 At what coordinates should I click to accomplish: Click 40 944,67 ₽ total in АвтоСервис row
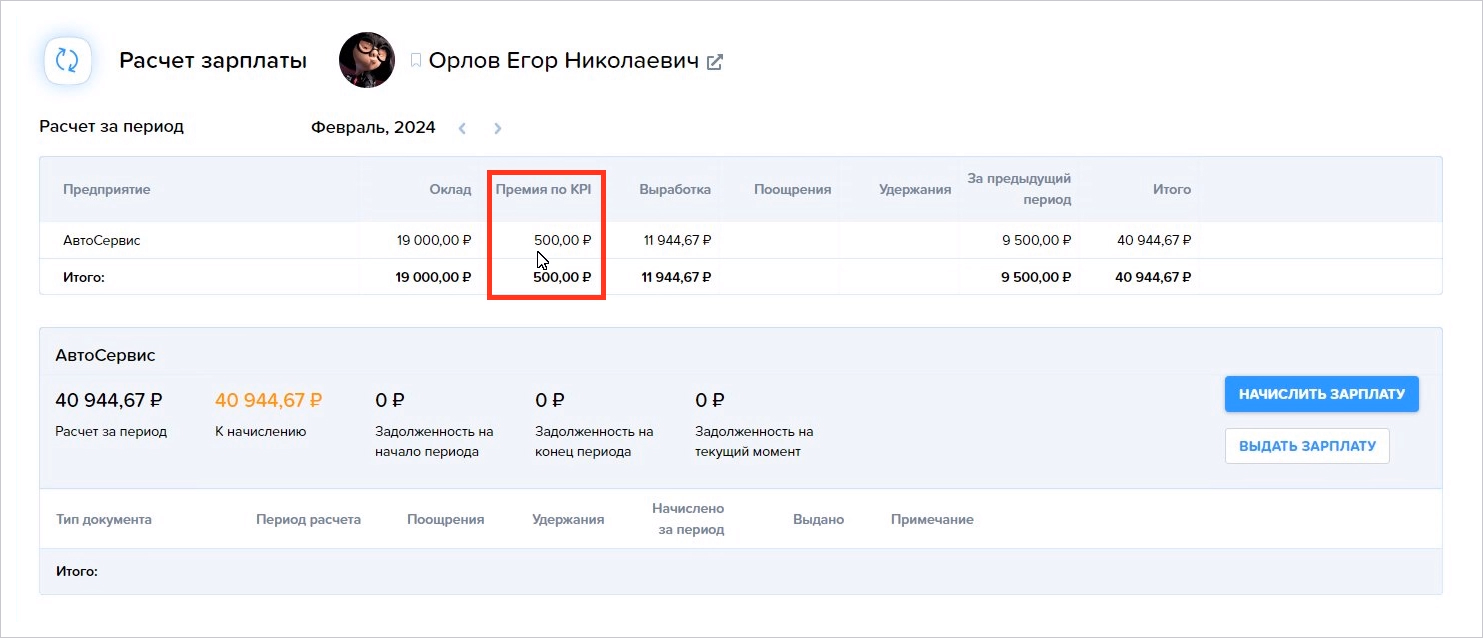1153,240
